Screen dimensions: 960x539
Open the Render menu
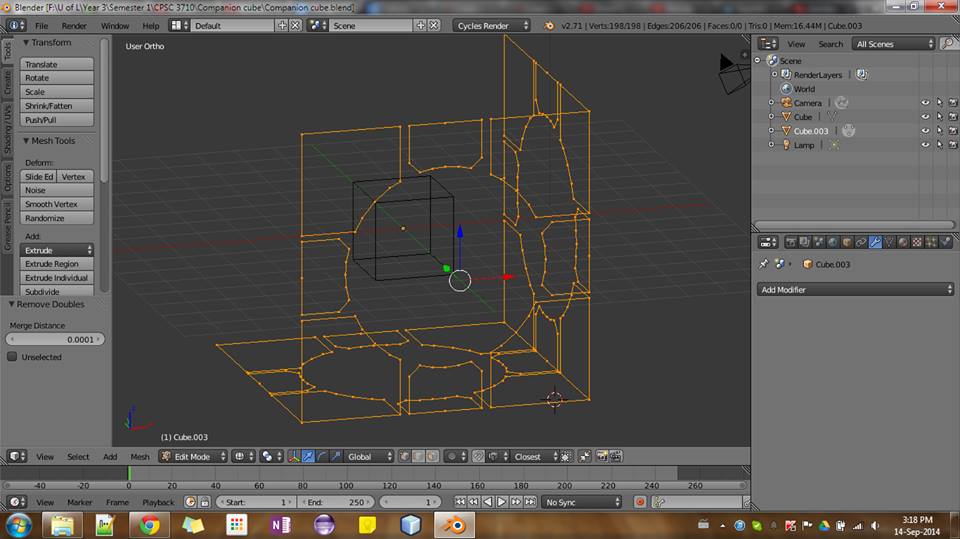tap(73, 26)
